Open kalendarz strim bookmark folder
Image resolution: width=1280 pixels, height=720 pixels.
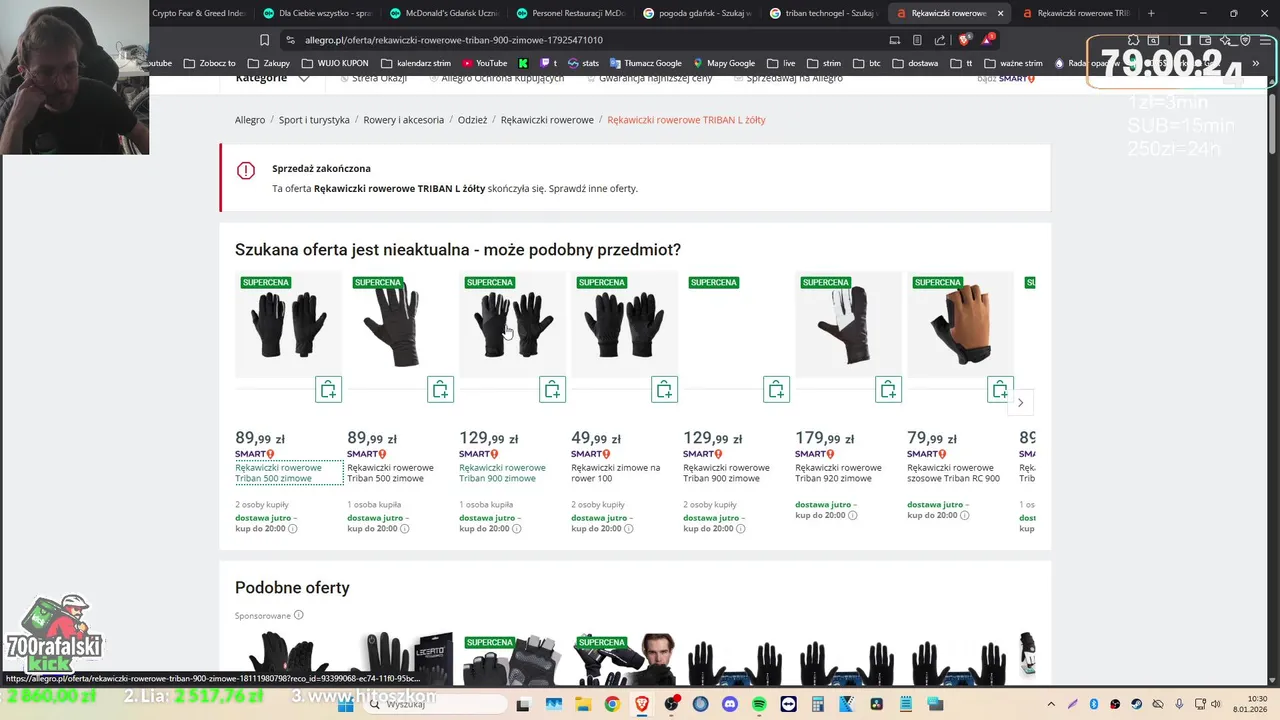(x=414, y=63)
